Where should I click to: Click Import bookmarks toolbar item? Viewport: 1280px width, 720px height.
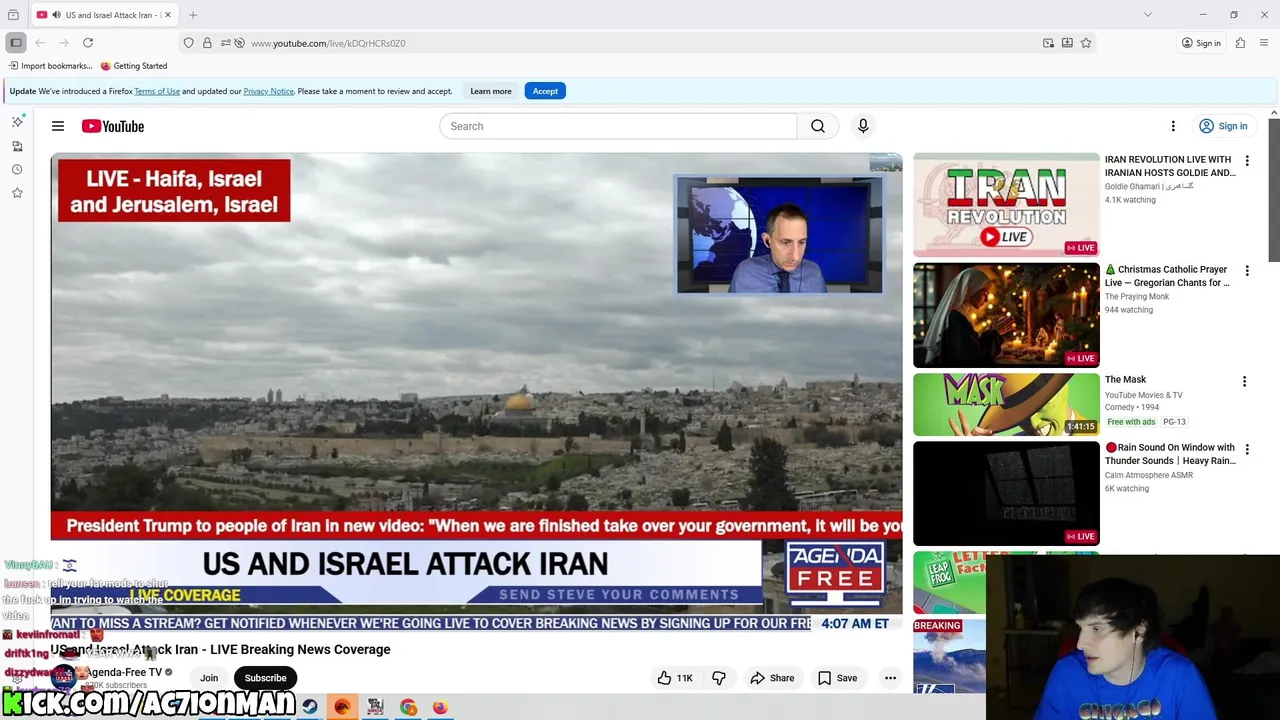pyautogui.click(x=50, y=66)
